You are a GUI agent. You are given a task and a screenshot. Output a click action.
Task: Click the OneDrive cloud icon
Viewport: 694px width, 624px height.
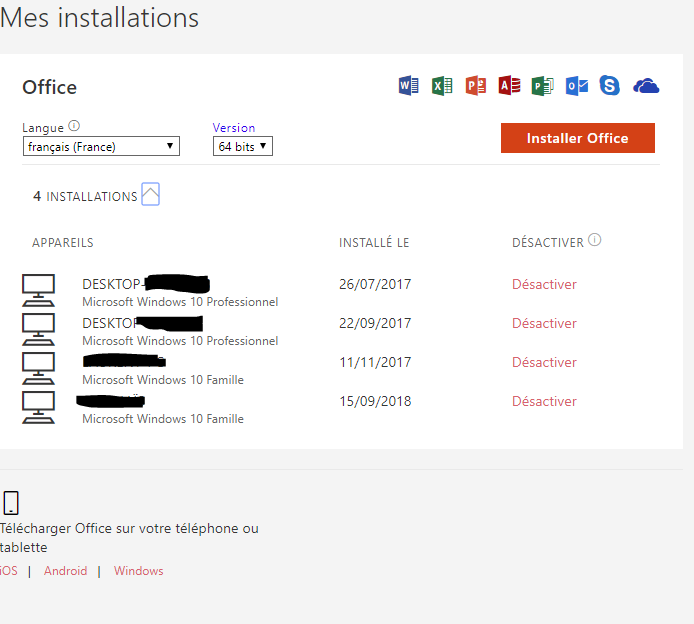coord(646,86)
